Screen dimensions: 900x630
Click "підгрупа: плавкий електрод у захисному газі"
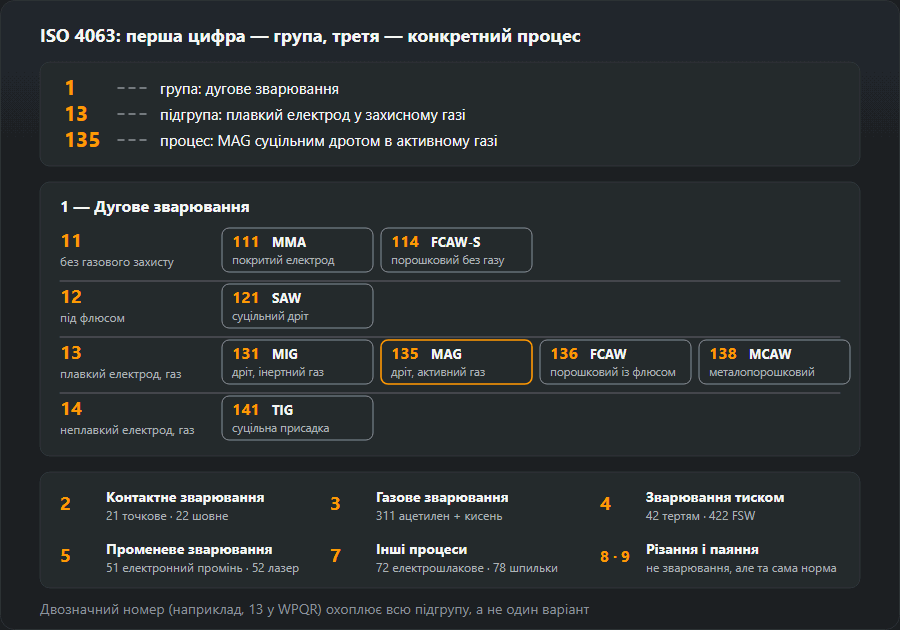313,115
